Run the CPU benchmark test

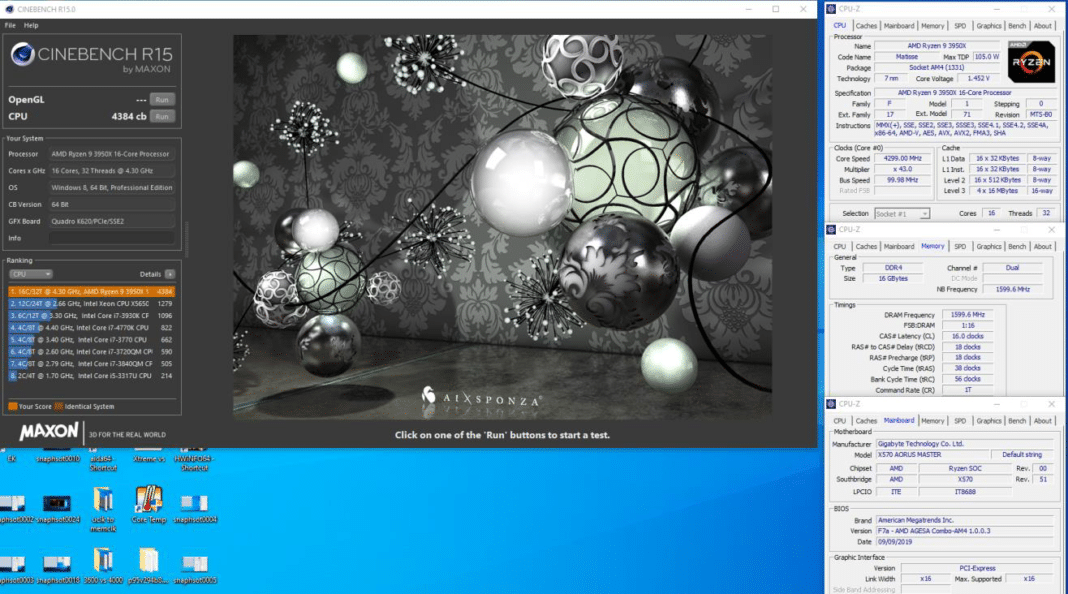[x=161, y=116]
